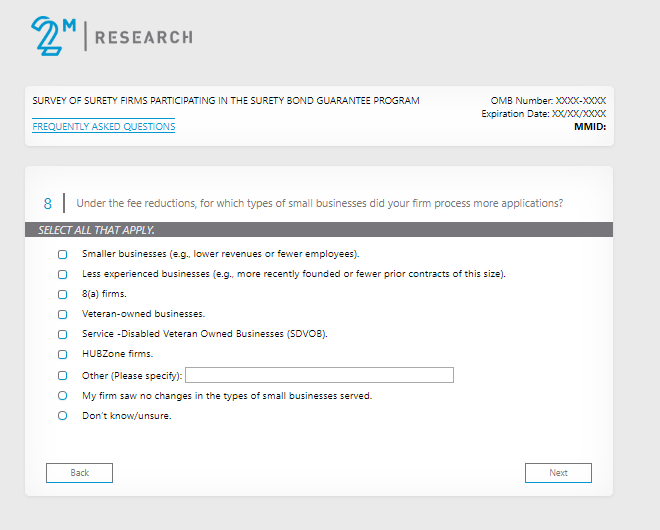Click the 8(a) firms label text
Image resolution: width=660 pixels, height=530 pixels.
click(x=104, y=294)
